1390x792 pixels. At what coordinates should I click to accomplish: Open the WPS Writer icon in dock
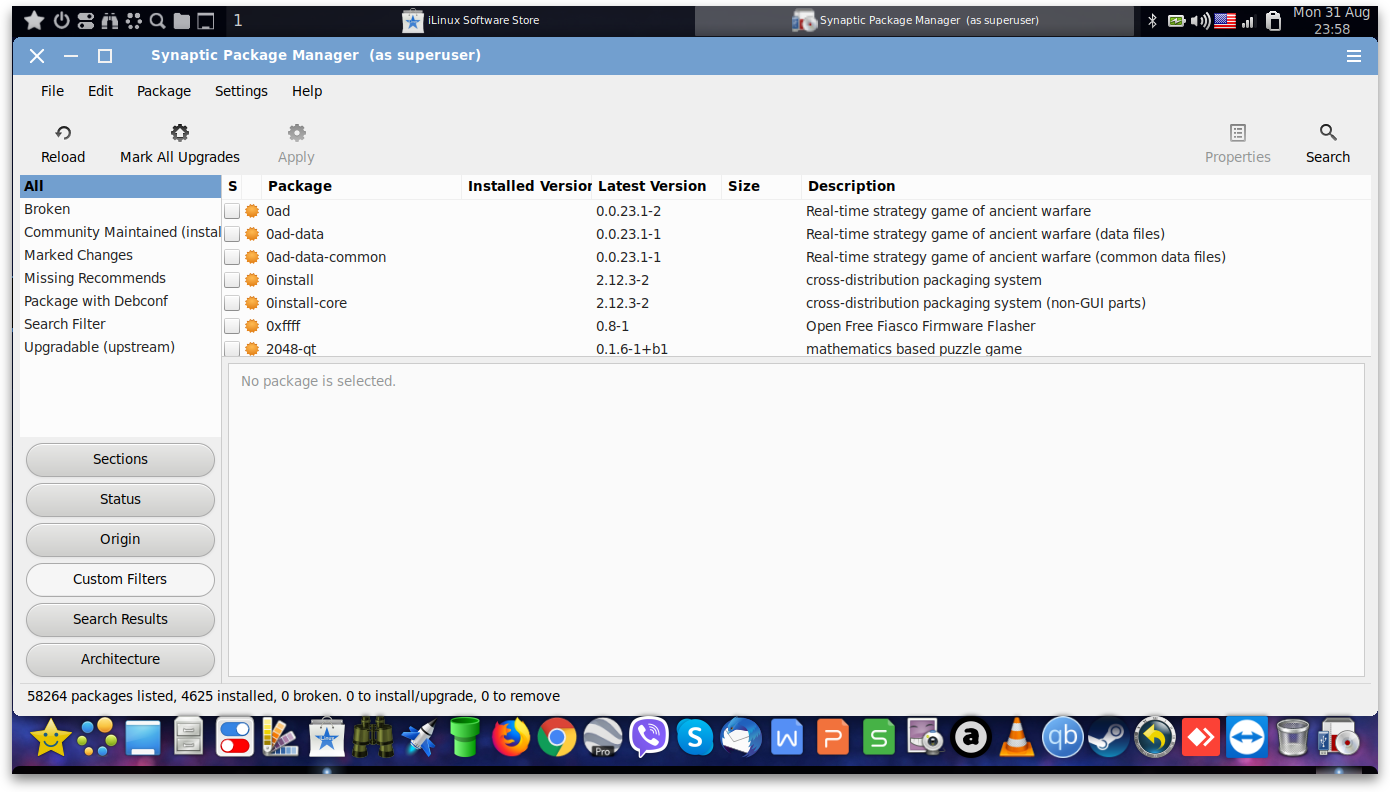[x=787, y=738]
